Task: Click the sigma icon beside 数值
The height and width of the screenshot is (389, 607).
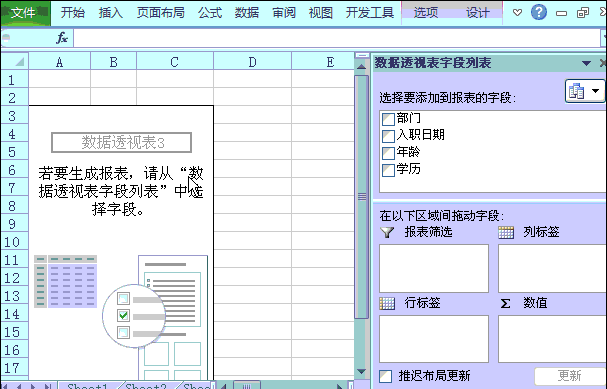Action: click(505, 303)
